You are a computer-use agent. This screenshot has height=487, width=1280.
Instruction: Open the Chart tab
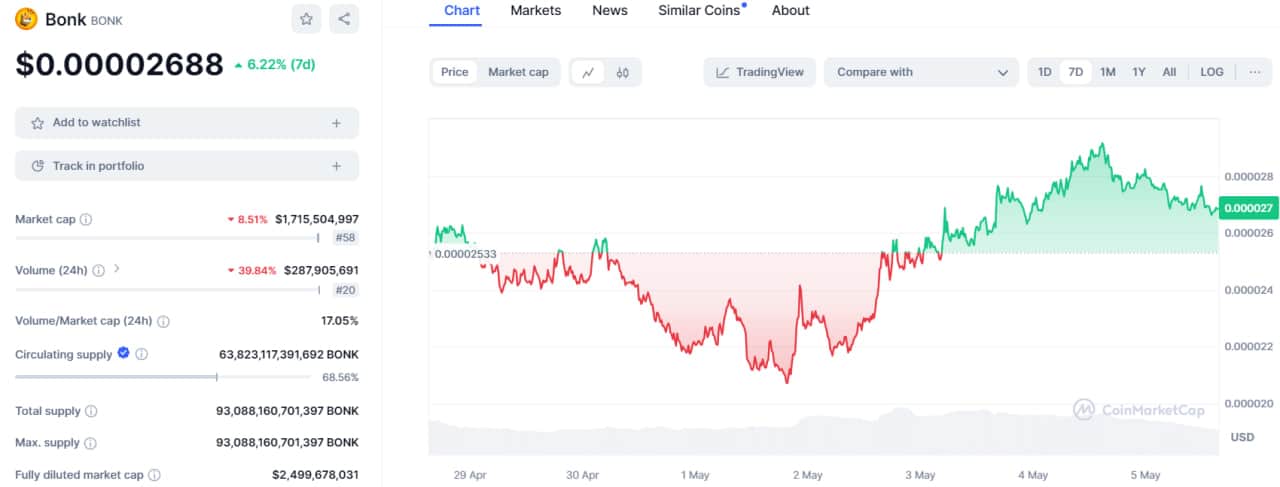coord(462,11)
